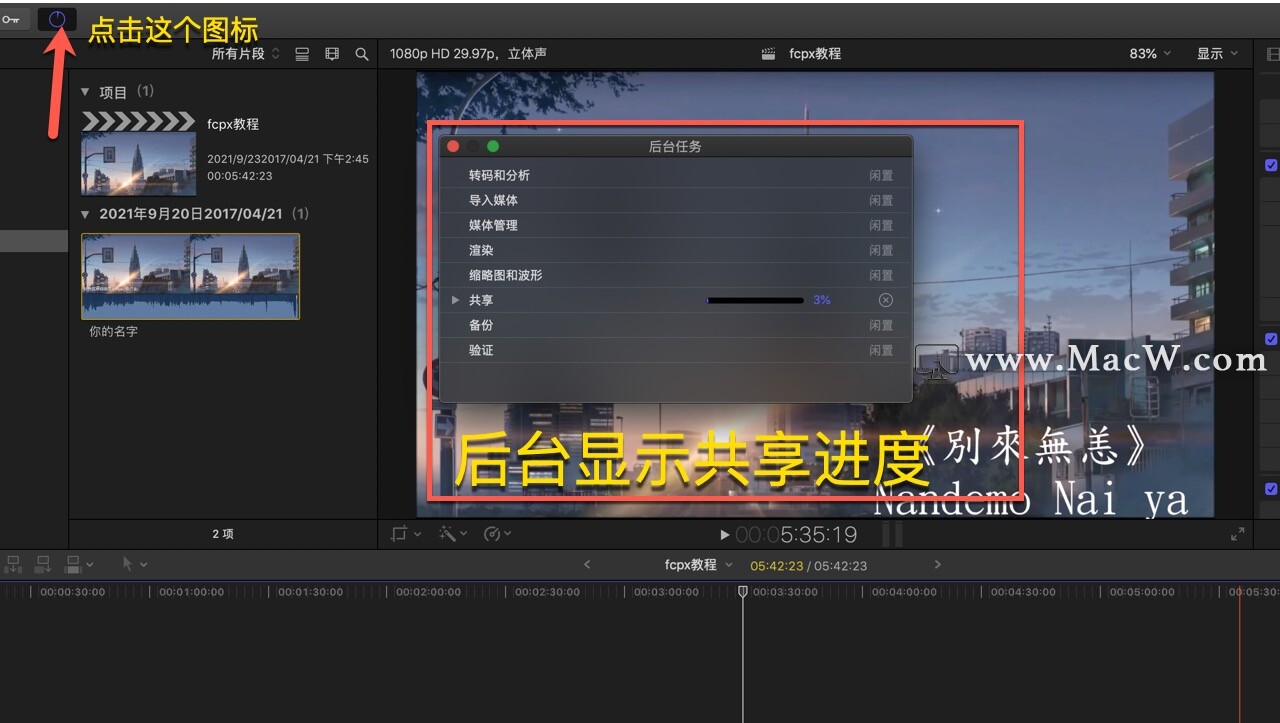Click ruler mark 00:02:00:00
The width and height of the screenshot is (1280, 723).
[x=428, y=592]
